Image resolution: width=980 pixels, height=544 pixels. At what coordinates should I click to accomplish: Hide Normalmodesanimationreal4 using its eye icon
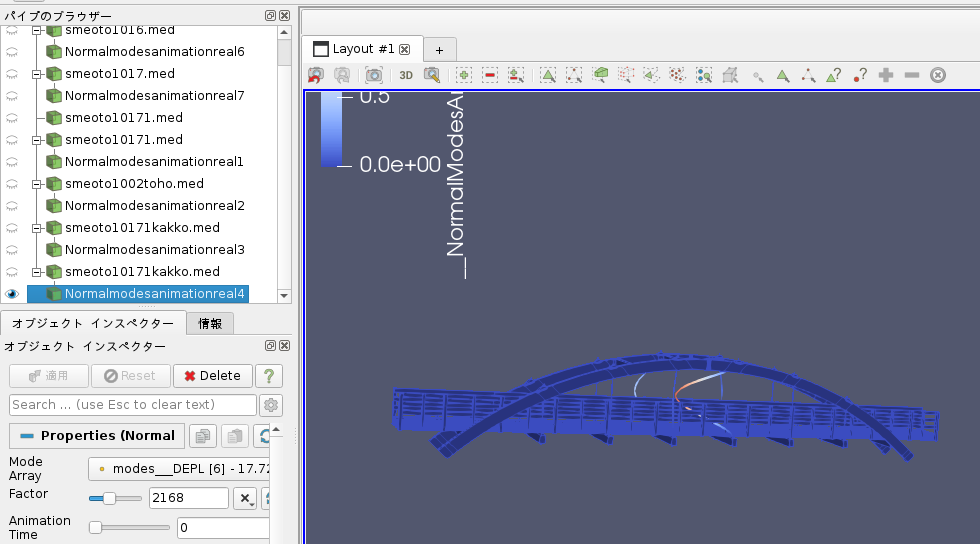[x=12, y=294]
